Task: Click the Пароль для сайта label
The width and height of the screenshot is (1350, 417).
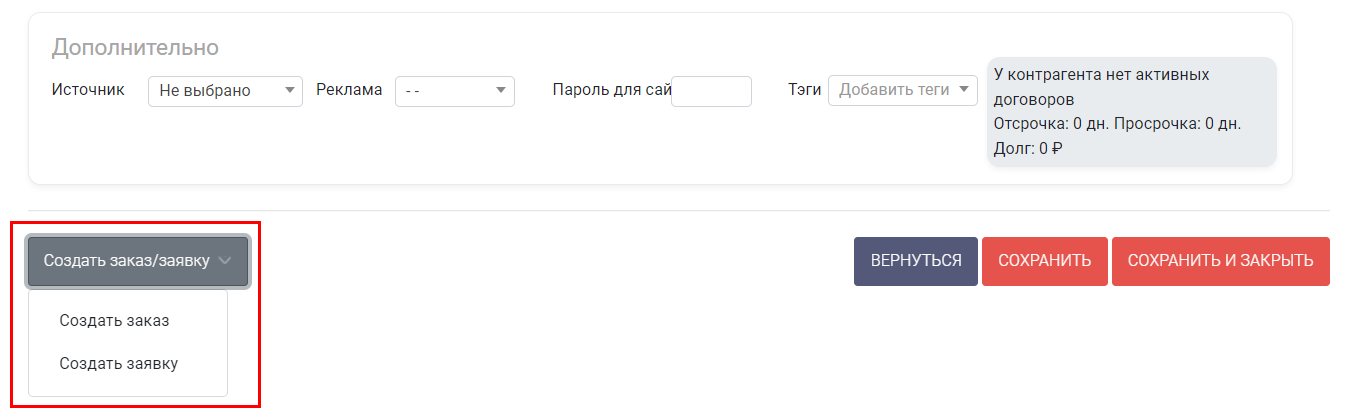Action: [x=611, y=90]
